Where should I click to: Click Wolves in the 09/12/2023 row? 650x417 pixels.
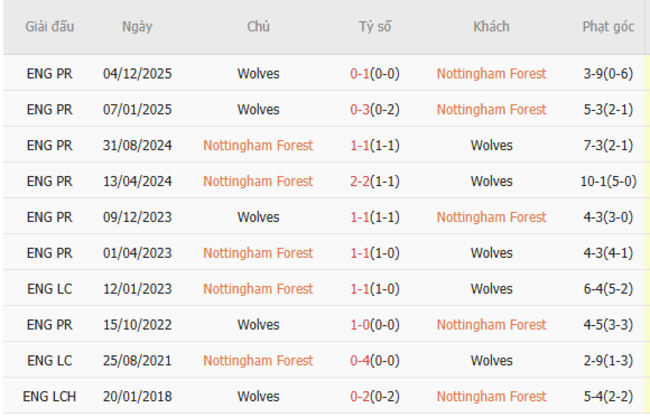click(258, 217)
